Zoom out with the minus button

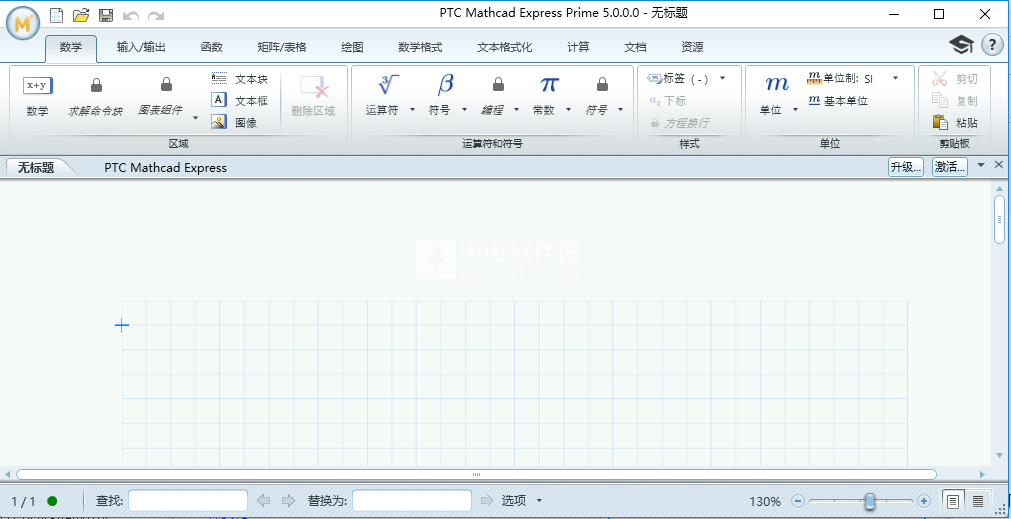point(798,500)
